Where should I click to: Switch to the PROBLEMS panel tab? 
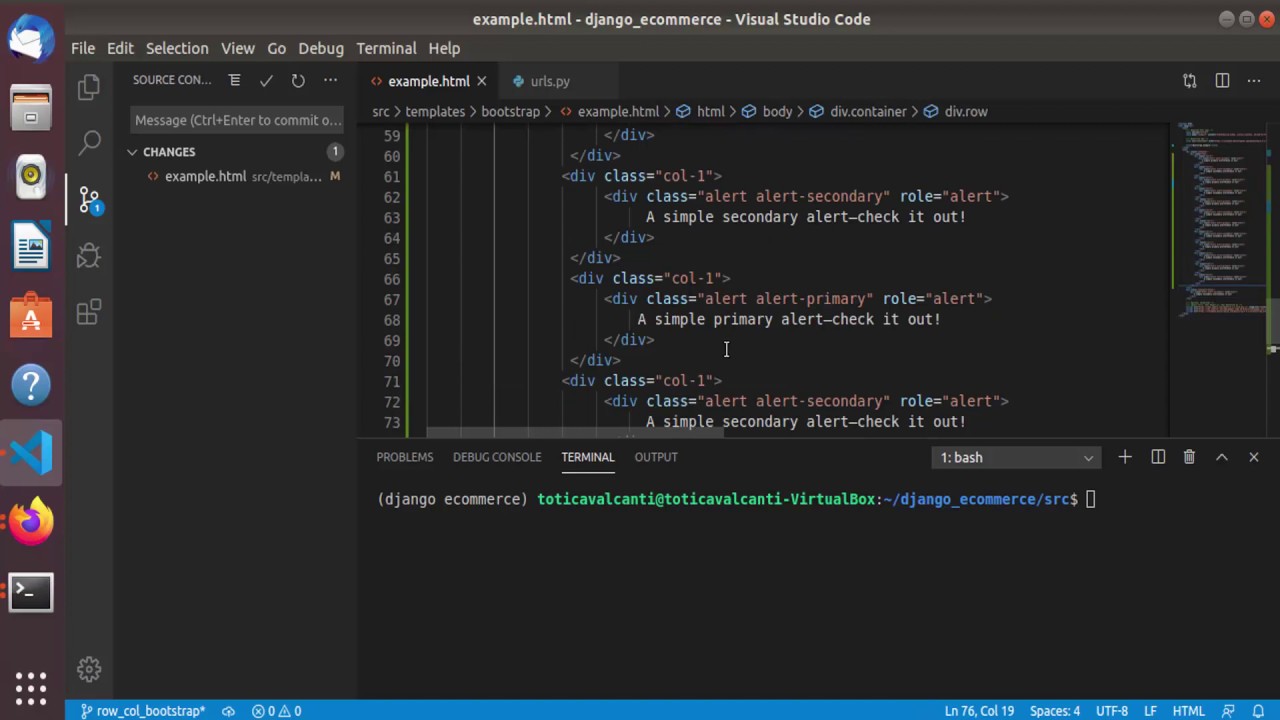click(405, 457)
